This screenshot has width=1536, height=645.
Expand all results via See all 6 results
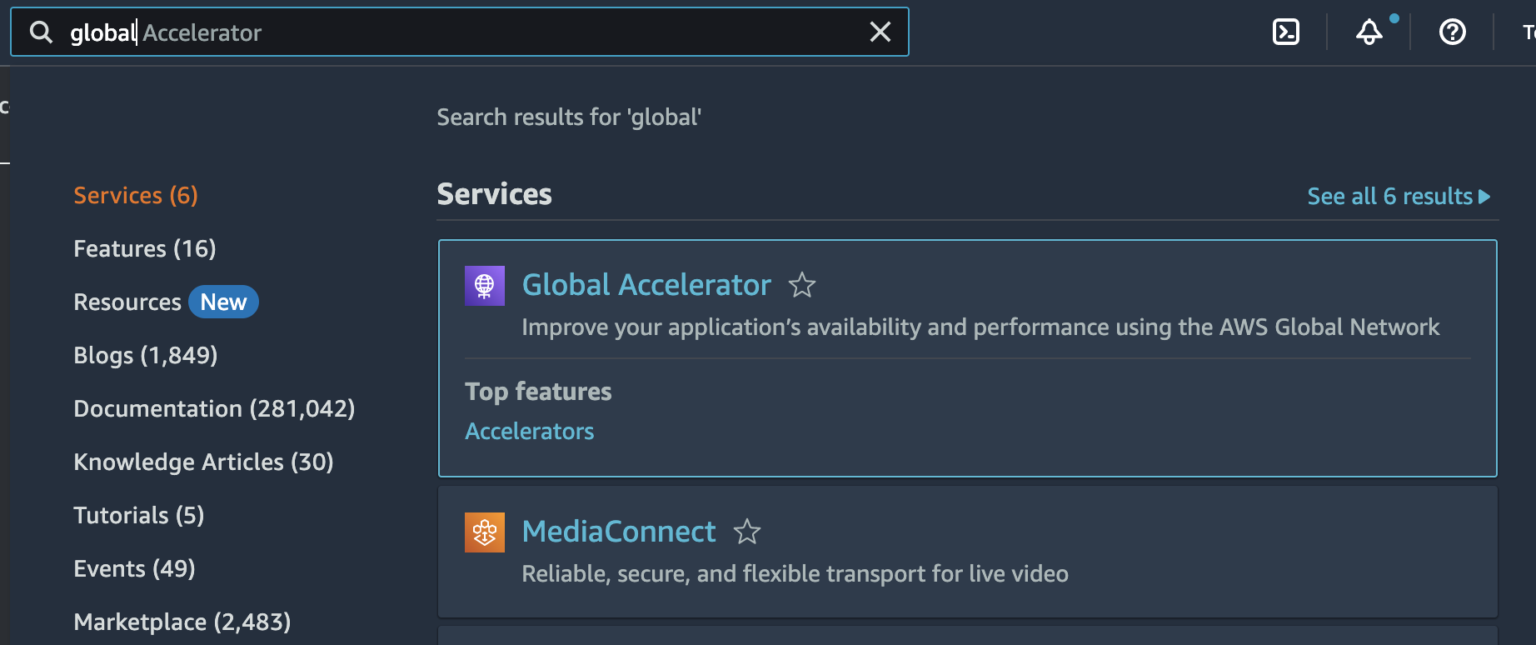tap(1397, 195)
